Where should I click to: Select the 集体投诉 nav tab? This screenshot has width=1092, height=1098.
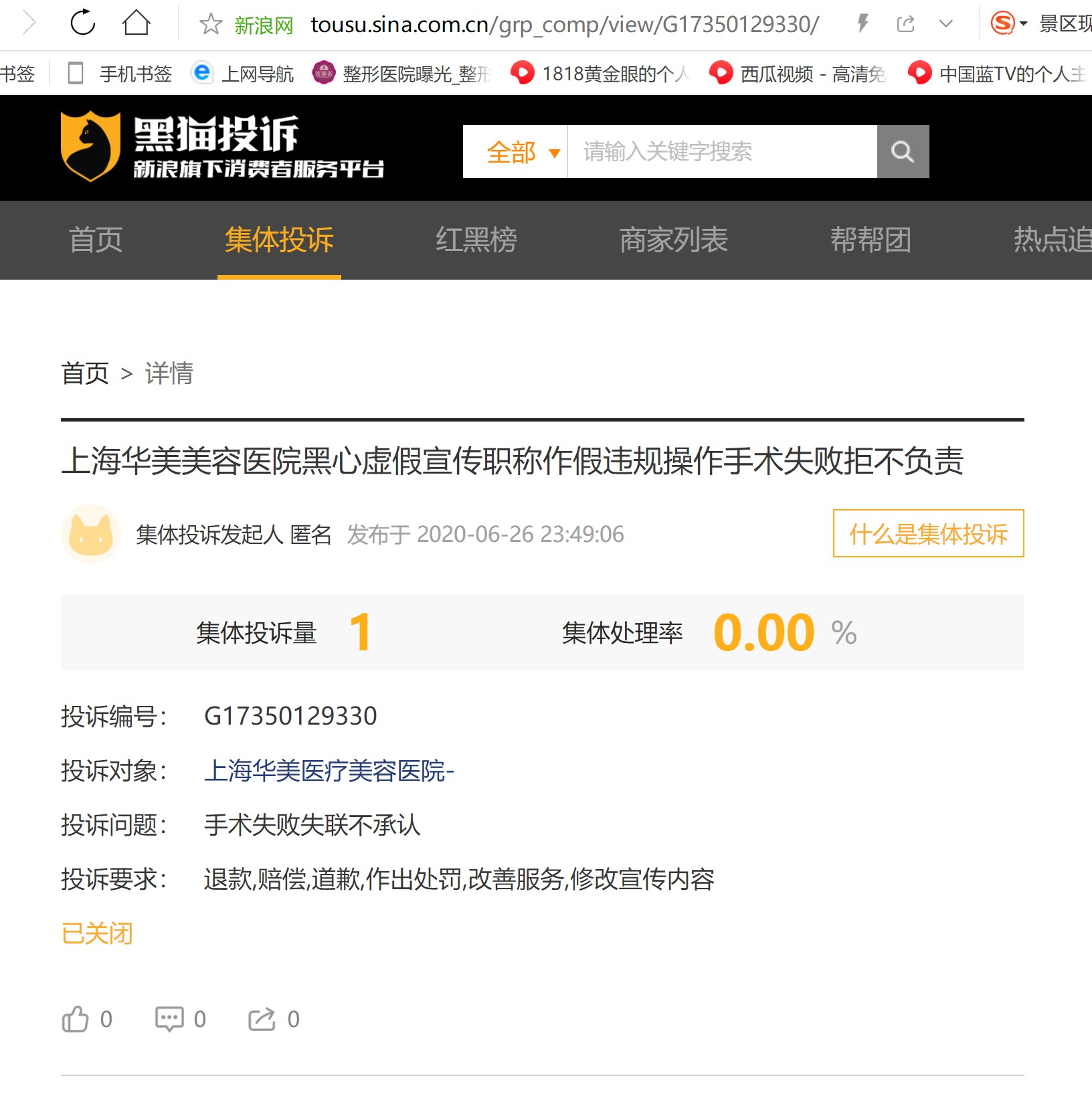pos(279,240)
